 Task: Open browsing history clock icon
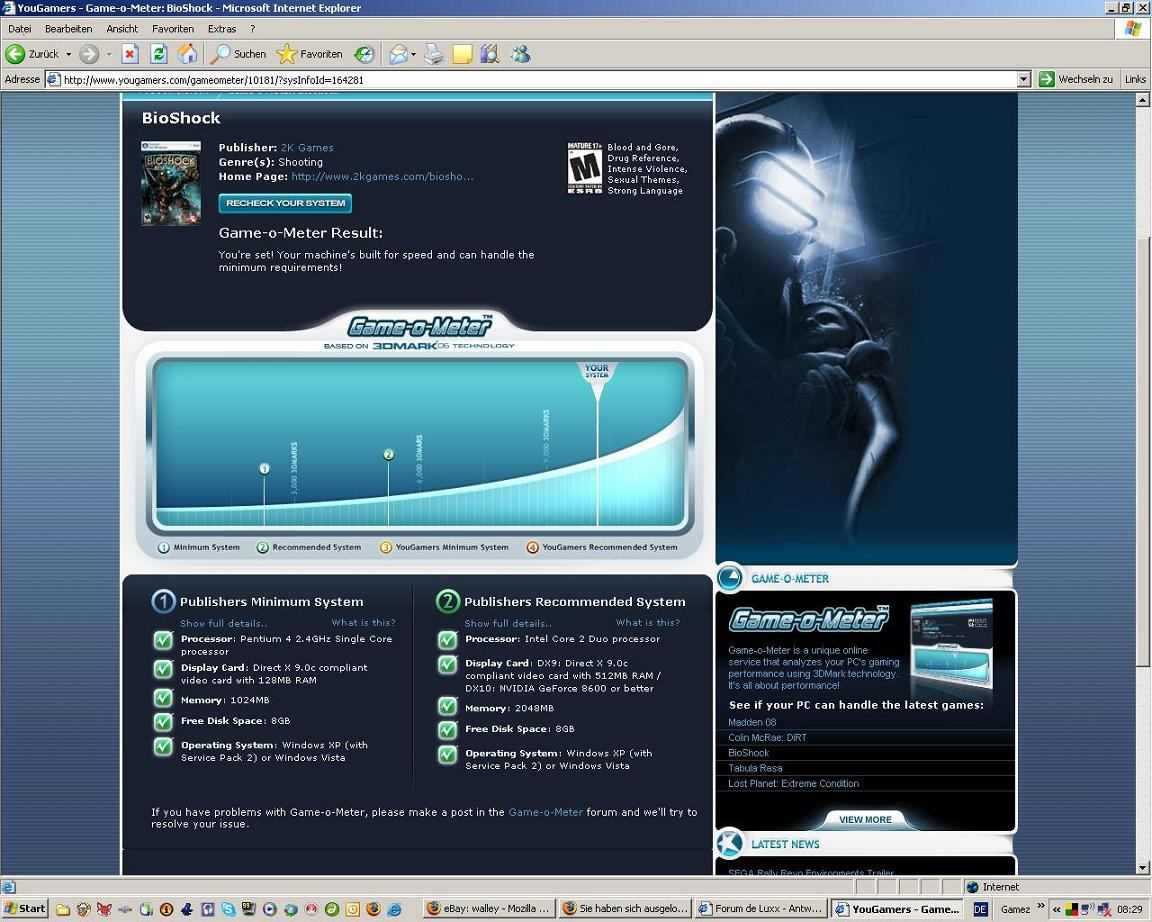pyautogui.click(x=364, y=54)
